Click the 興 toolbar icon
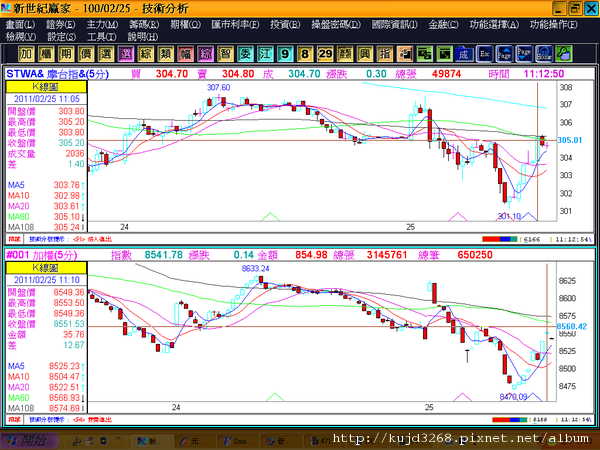The height and width of the screenshot is (450, 600). [x=365, y=54]
